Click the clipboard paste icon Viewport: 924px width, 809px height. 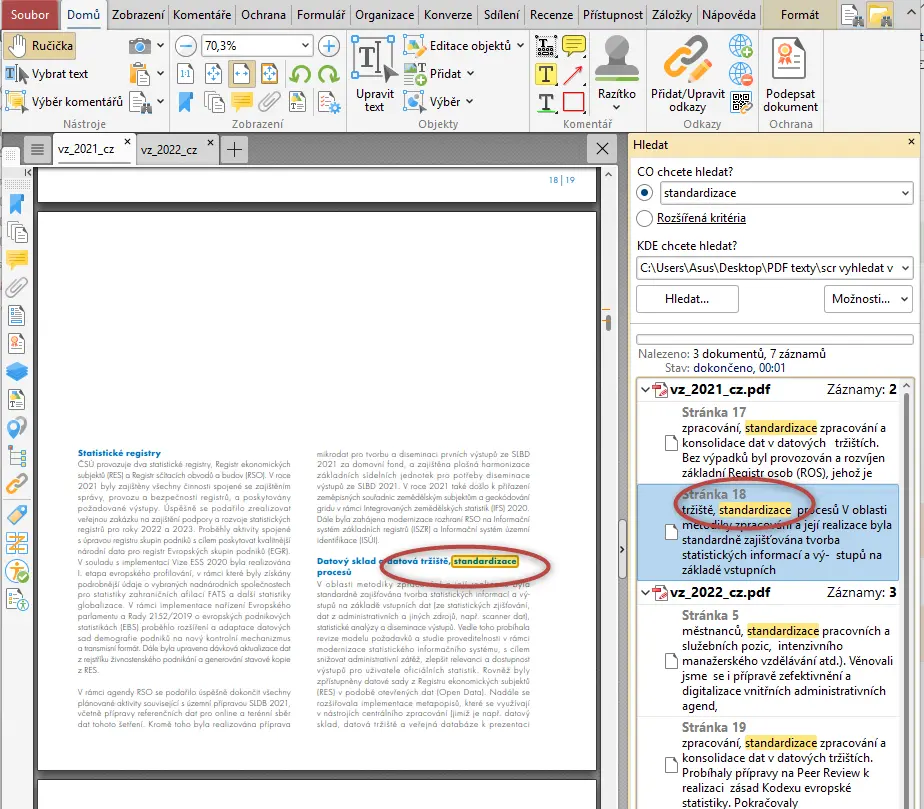click(139, 74)
